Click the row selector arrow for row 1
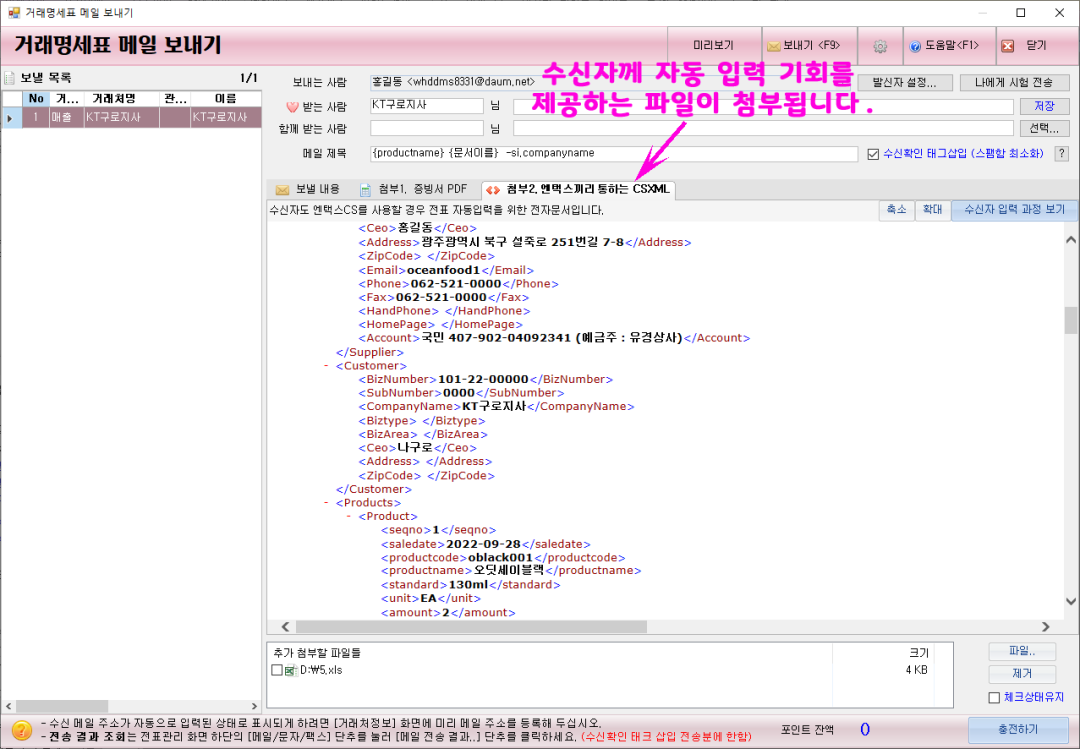Viewport: 1080px width, 749px height. point(12,118)
